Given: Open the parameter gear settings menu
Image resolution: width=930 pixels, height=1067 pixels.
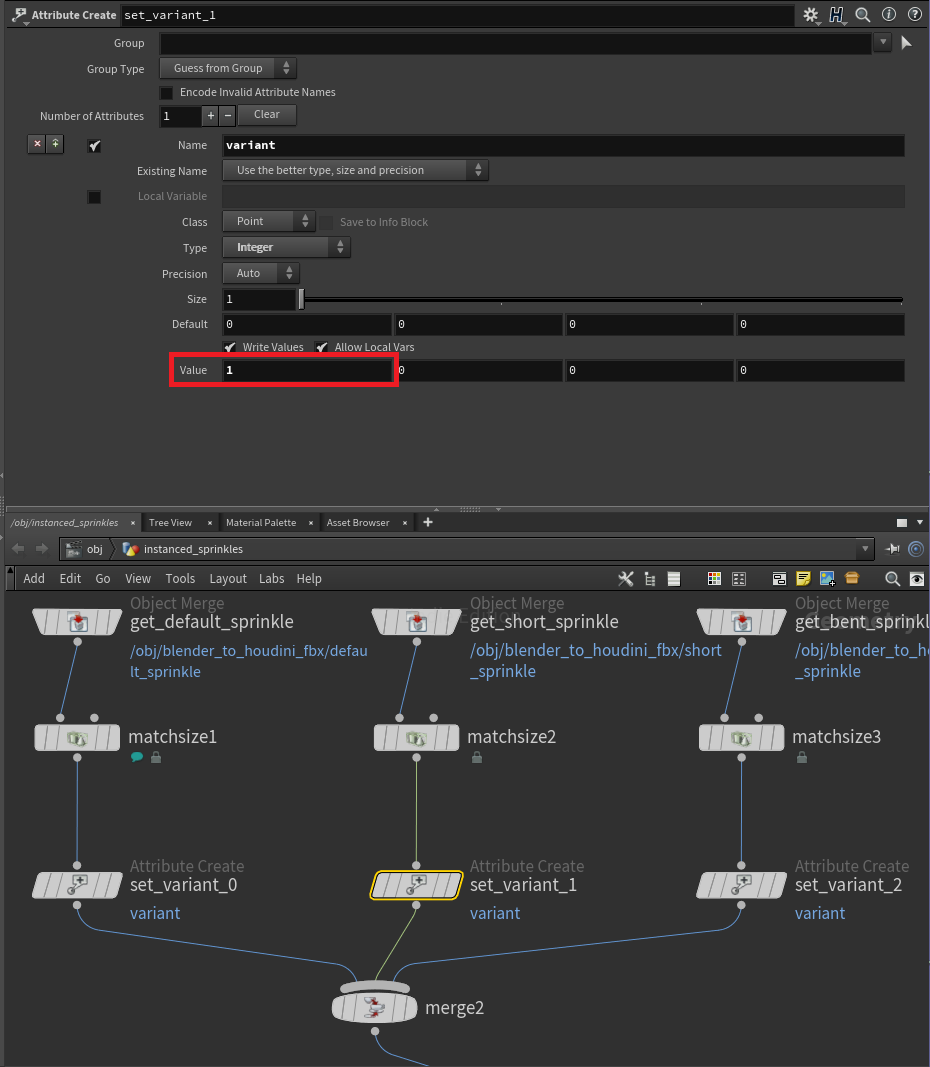Looking at the screenshot, I should pyautogui.click(x=811, y=15).
